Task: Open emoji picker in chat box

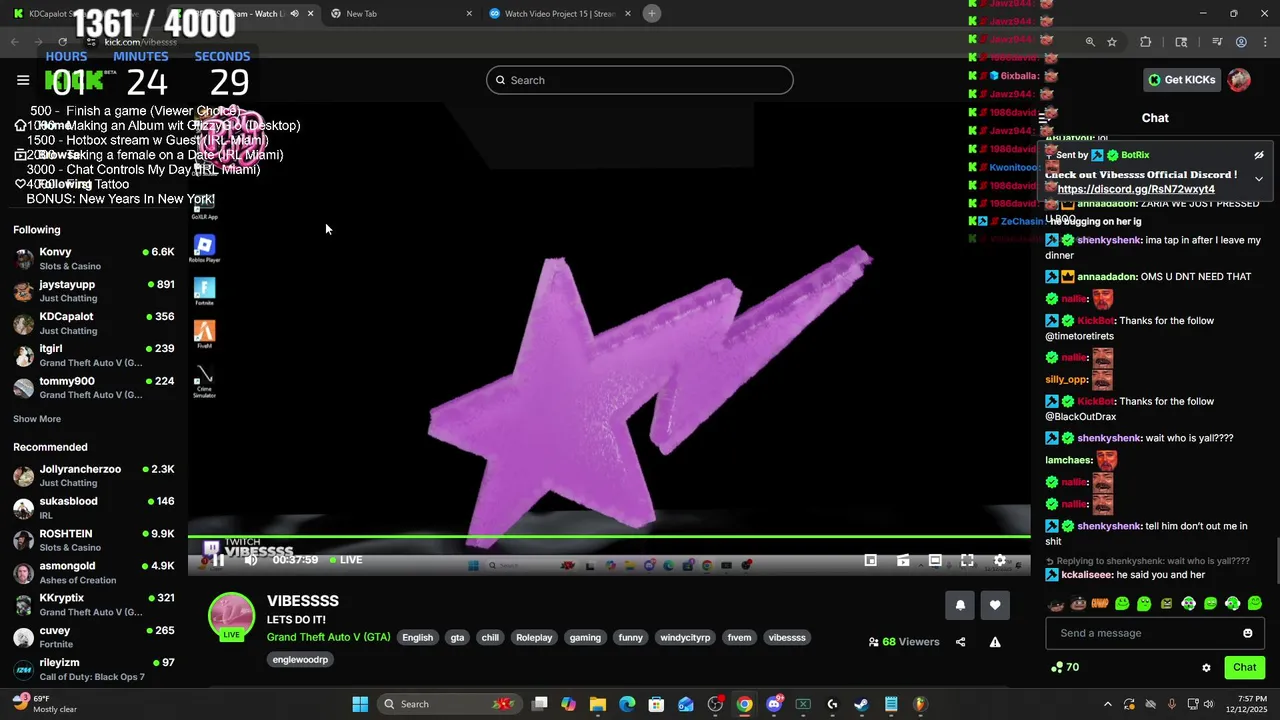Action: coord(1247,633)
